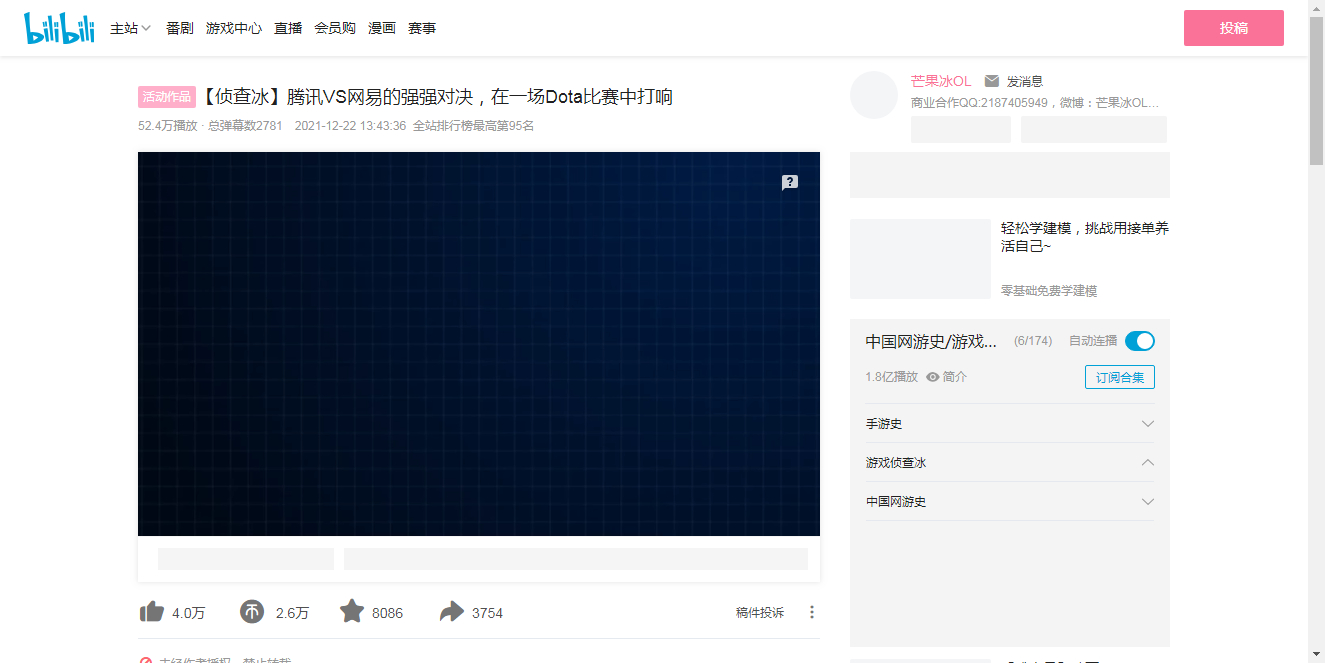The image size is (1325, 663).
Task: Click the video player area
Action: (x=479, y=344)
